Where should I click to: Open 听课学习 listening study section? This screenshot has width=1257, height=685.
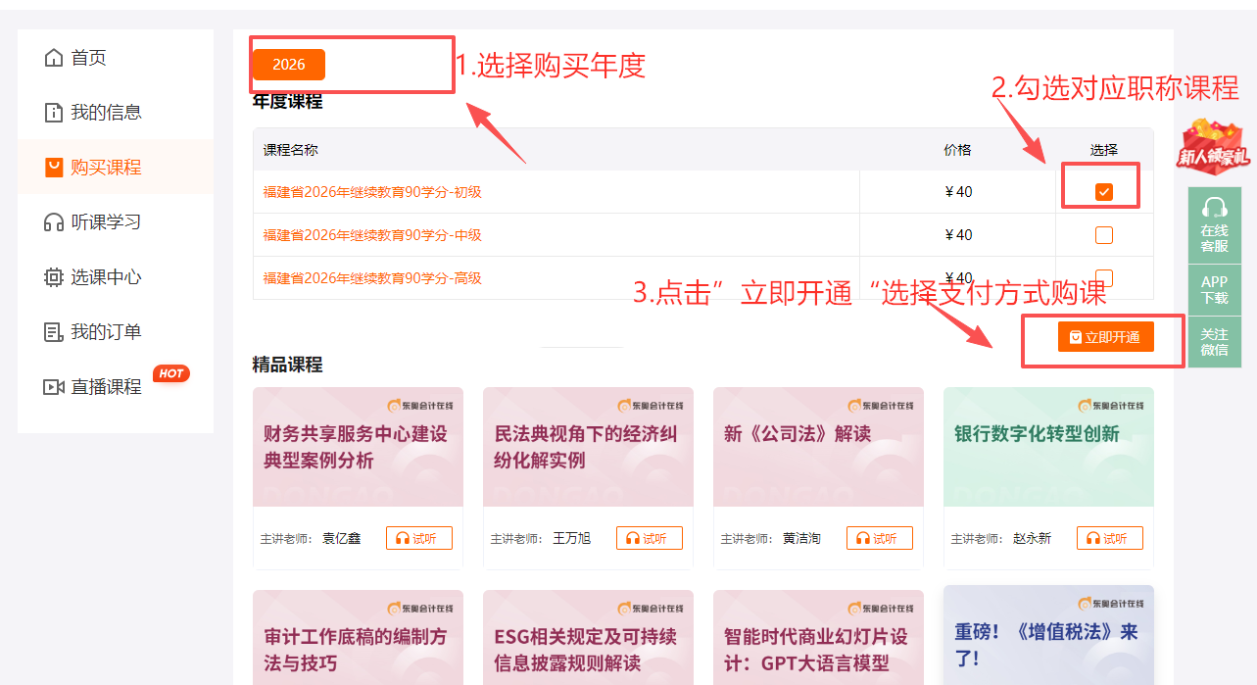[x=94, y=221]
